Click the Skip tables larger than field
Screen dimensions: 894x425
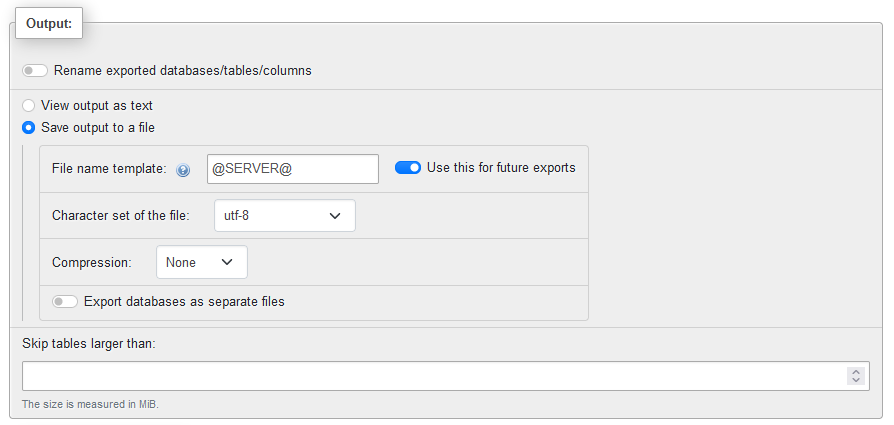tap(446, 376)
